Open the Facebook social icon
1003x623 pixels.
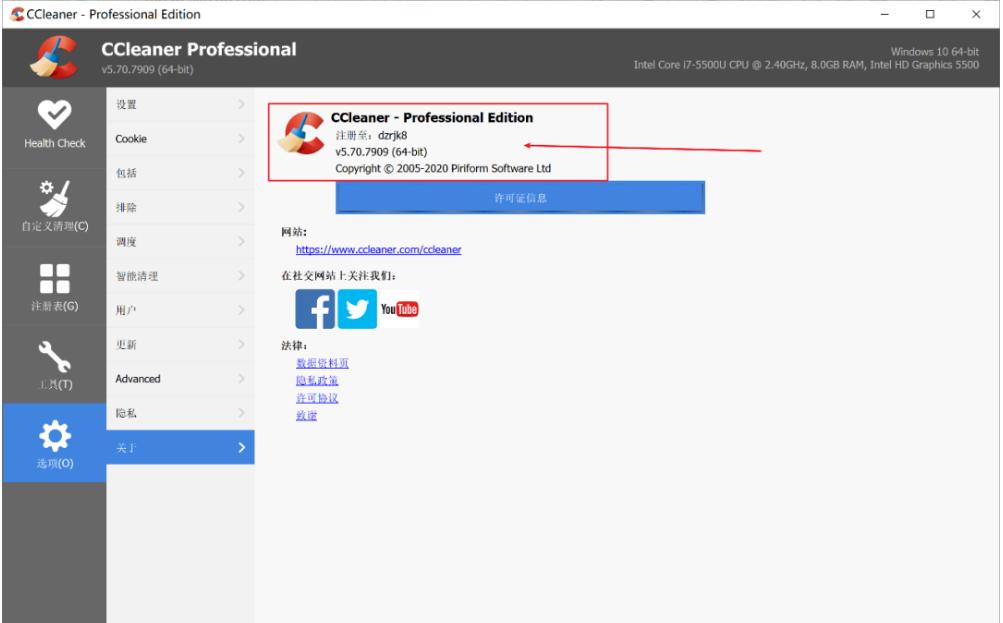click(x=315, y=309)
